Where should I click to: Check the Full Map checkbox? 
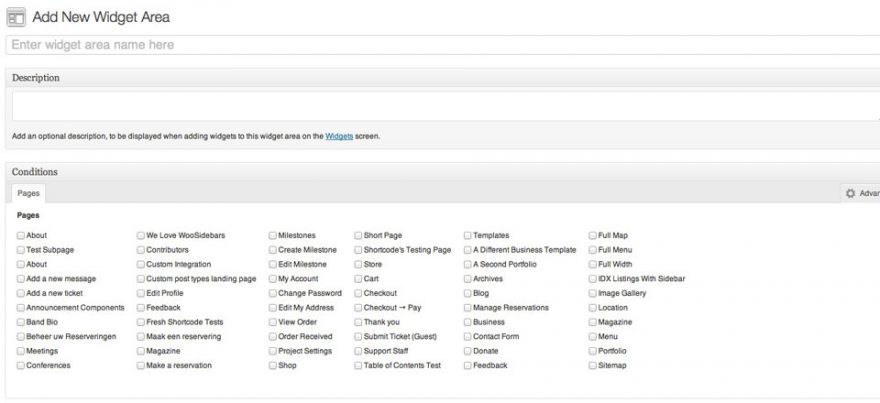[593, 236]
